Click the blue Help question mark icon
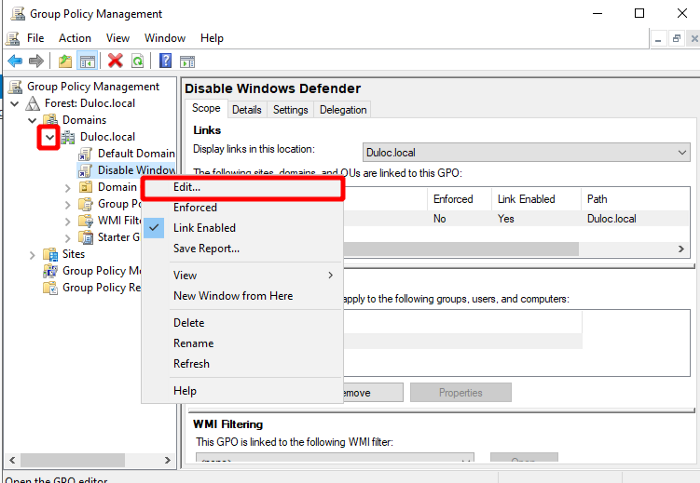The image size is (700, 483). 165,61
